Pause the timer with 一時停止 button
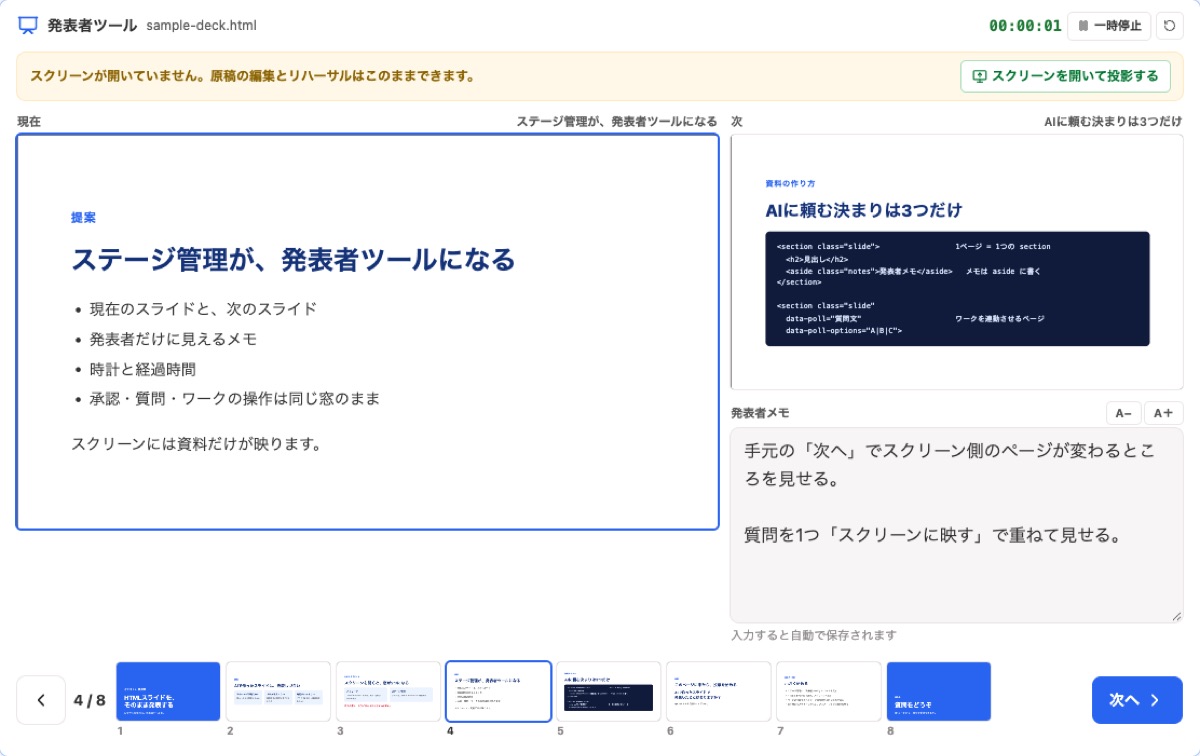Image resolution: width=1200 pixels, height=756 pixels. click(x=1109, y=26)
